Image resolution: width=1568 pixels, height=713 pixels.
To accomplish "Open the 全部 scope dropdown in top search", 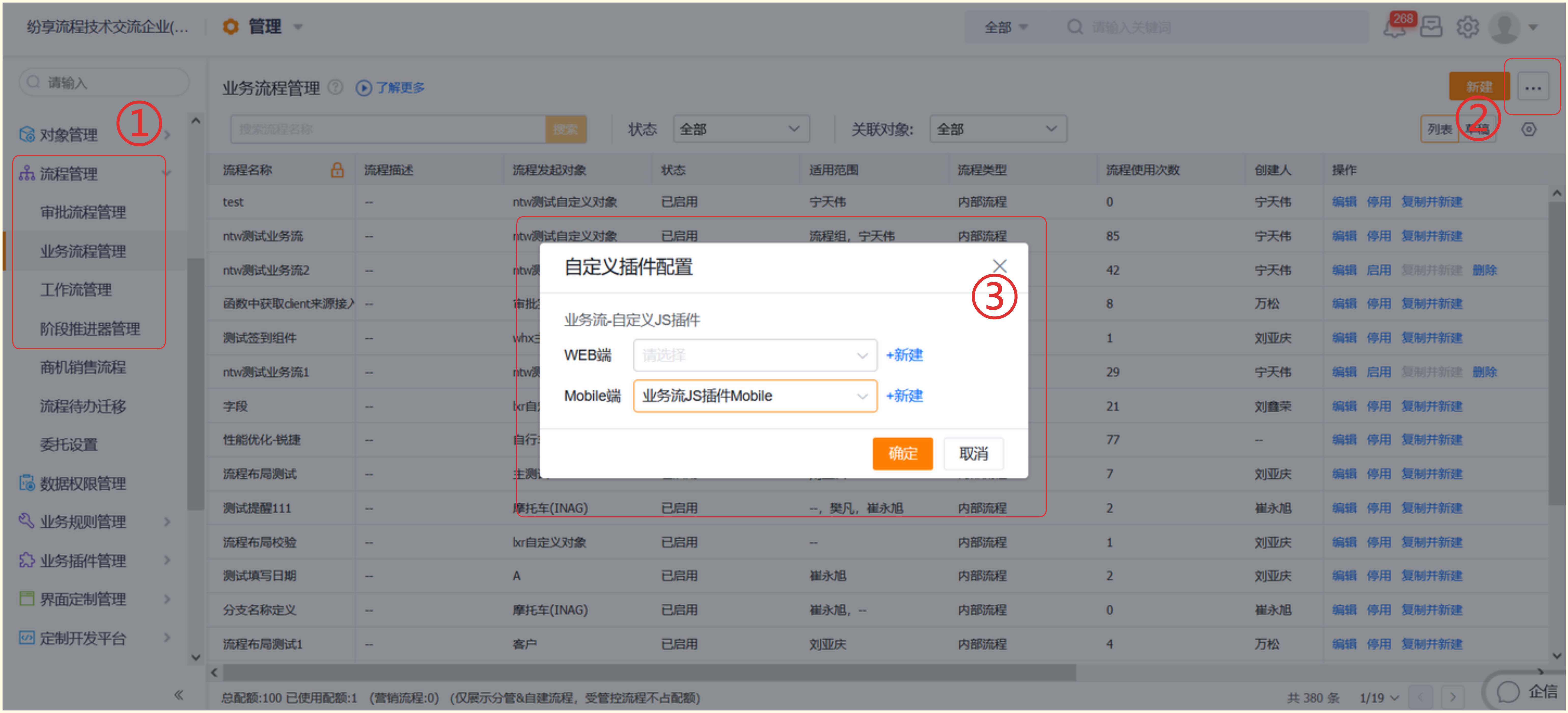I will [1006, 28].
